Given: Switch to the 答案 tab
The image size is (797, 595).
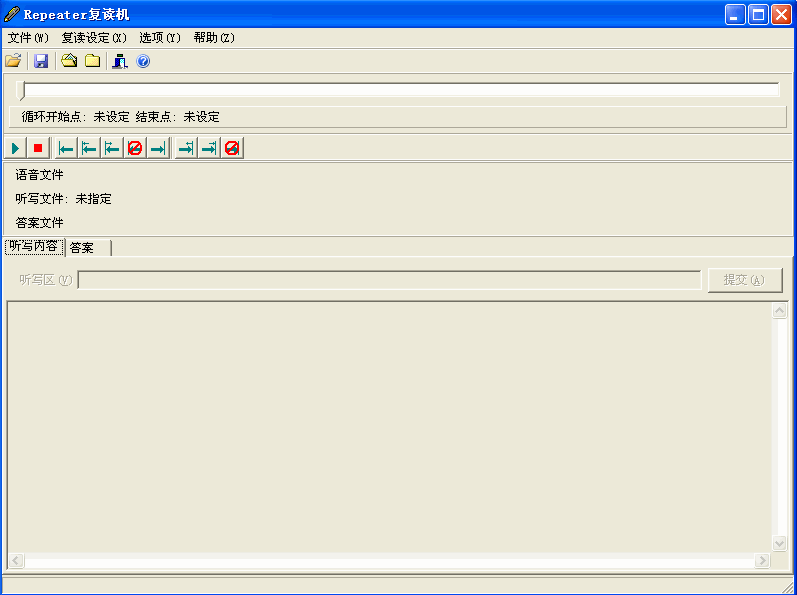Looking at the screenshot, I should [88, 248].
